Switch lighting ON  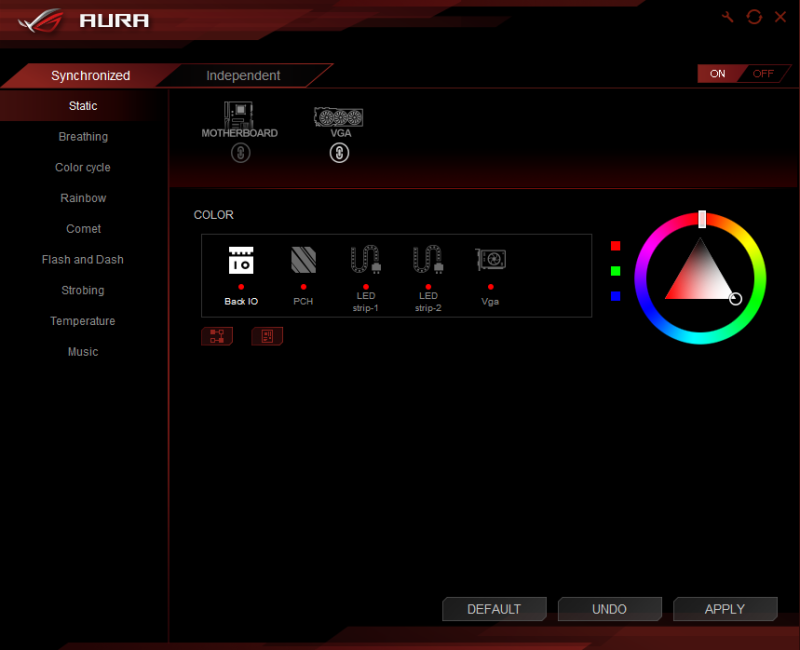click(717, 73)
